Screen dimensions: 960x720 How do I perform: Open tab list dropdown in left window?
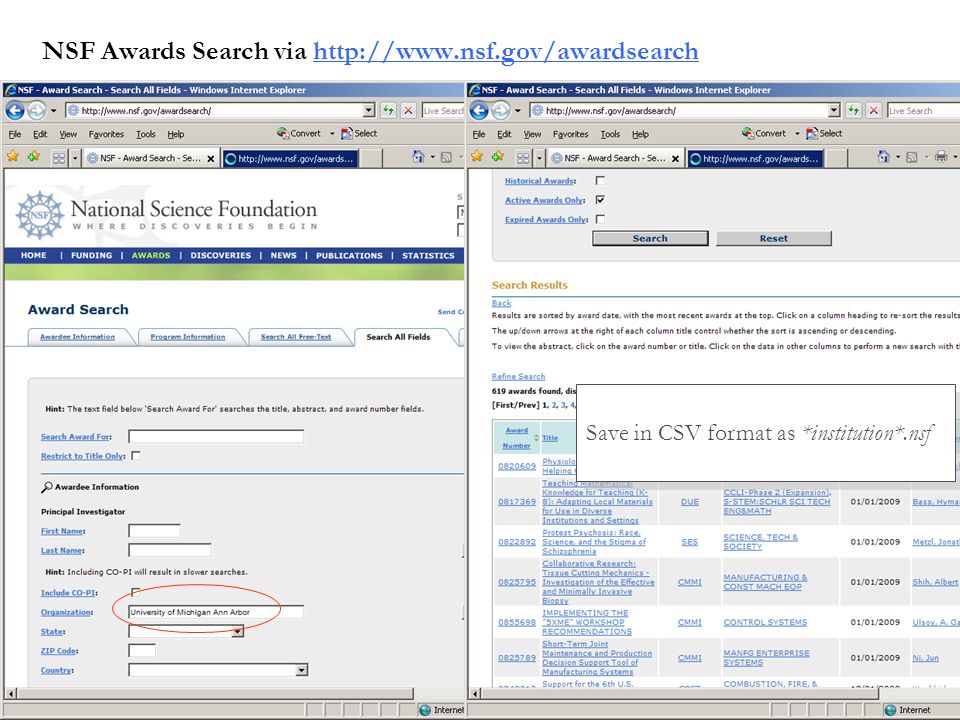click(75, 159)
